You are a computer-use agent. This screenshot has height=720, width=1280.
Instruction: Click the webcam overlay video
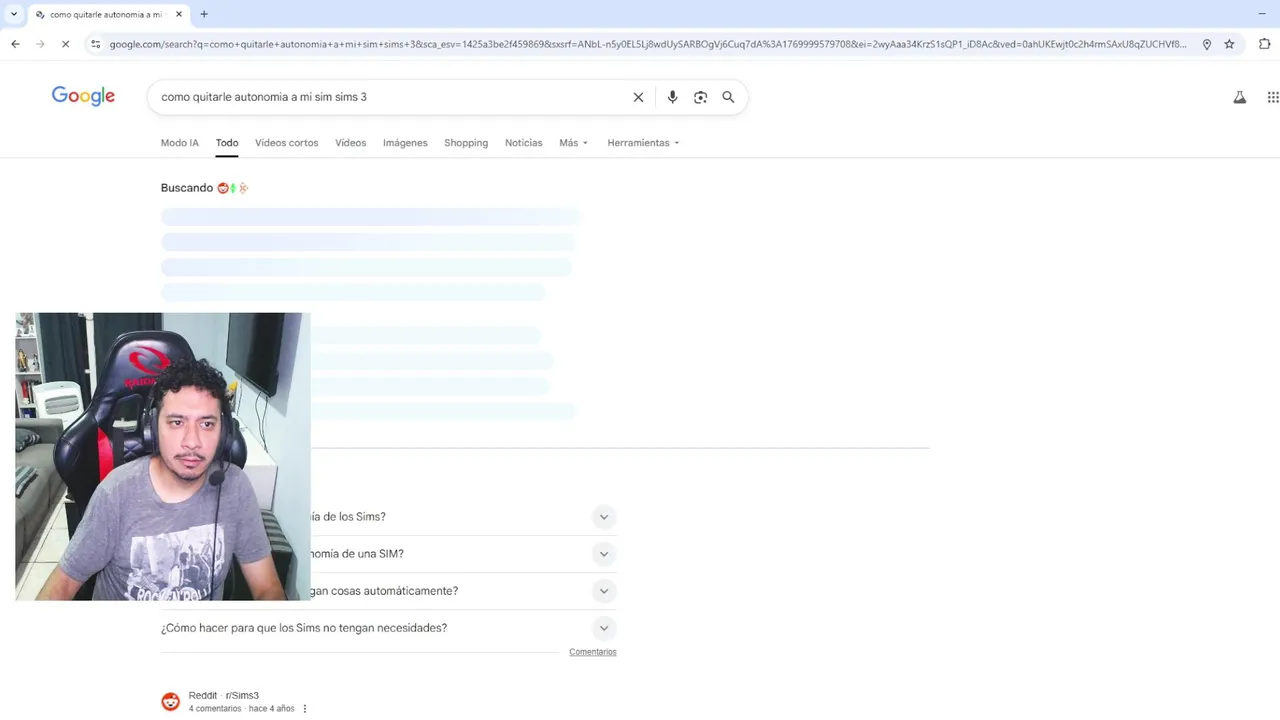pyautogui.click(x=163, y=457)
